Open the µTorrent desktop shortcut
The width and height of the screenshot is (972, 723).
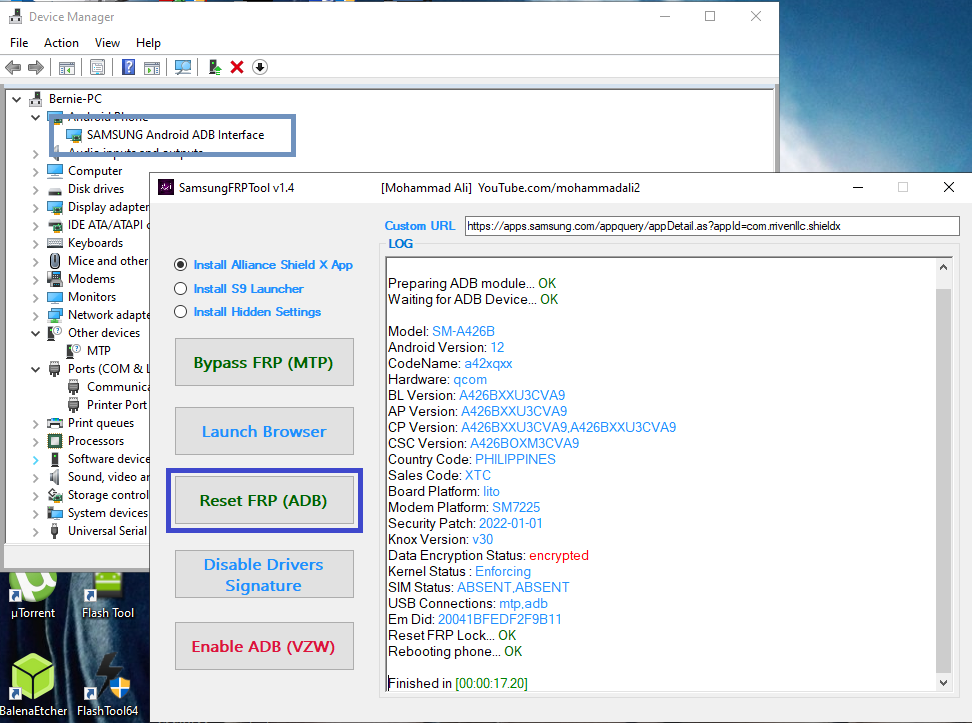tap(33, 594)
